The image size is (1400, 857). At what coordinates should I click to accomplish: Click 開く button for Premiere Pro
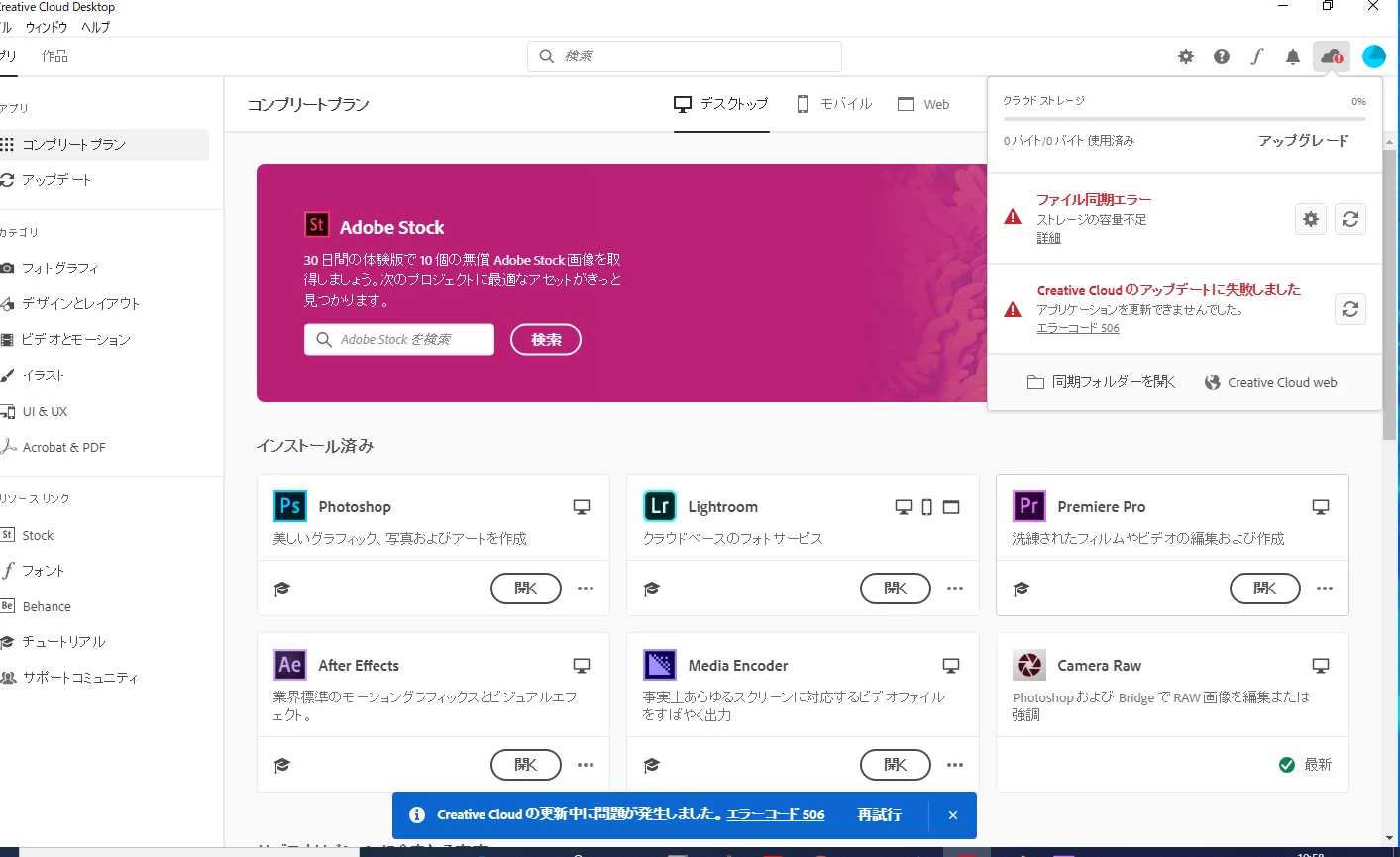click(x=1265, y=589)
